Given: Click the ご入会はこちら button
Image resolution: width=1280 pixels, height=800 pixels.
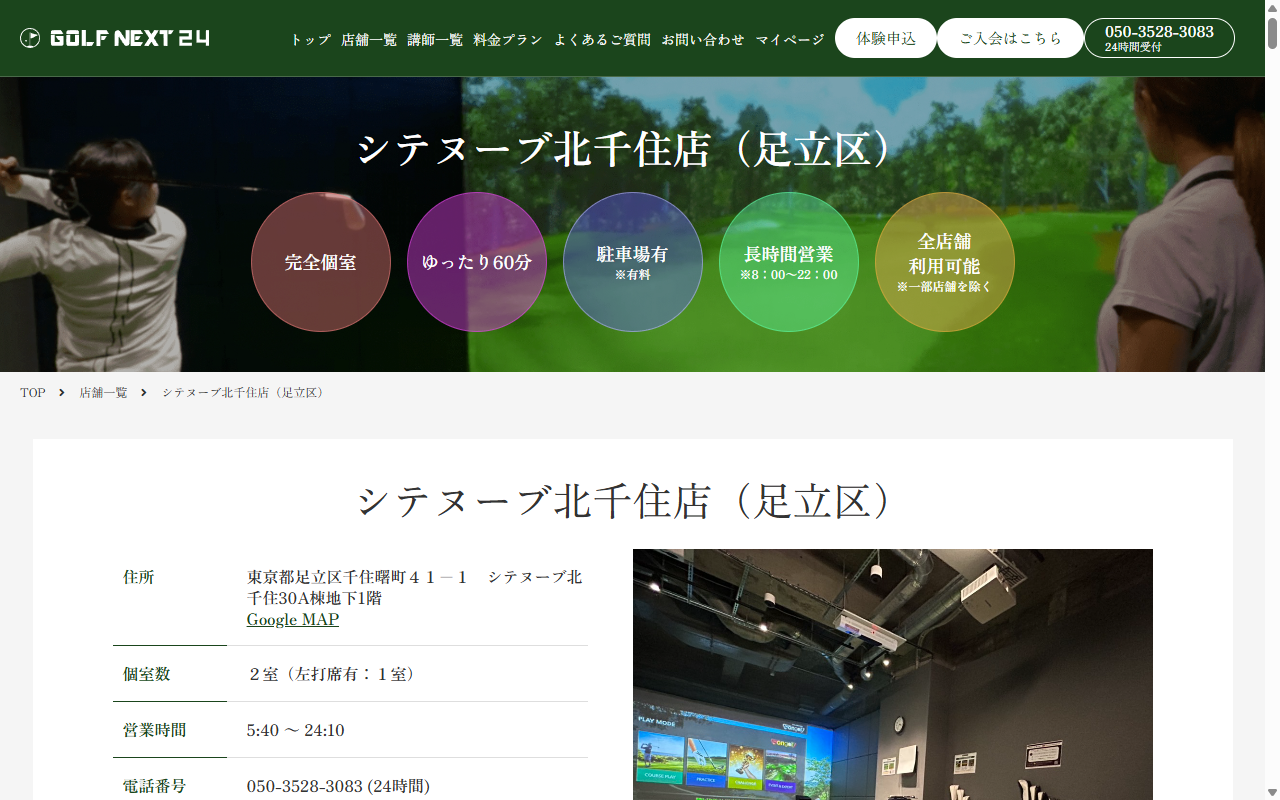Looking at the screenshot, I should tap(1010, 38).
